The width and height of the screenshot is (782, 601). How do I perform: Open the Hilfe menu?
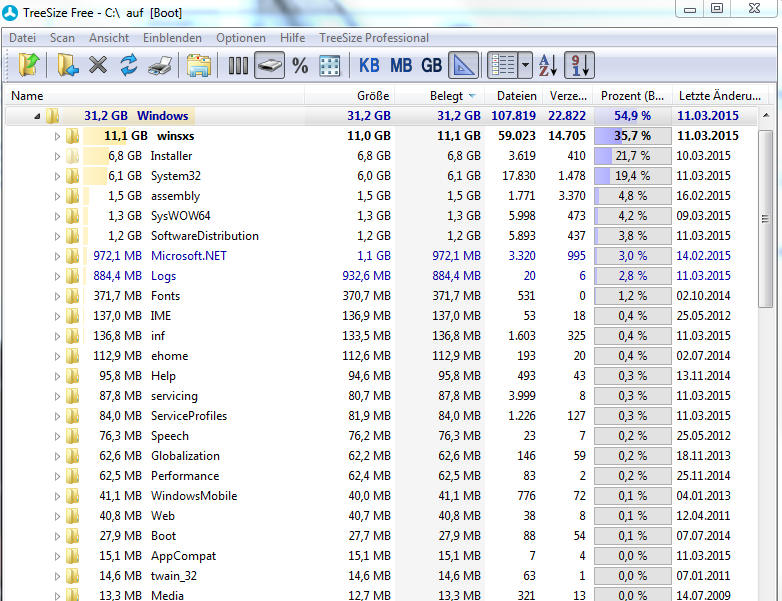[x=292, y=38]
